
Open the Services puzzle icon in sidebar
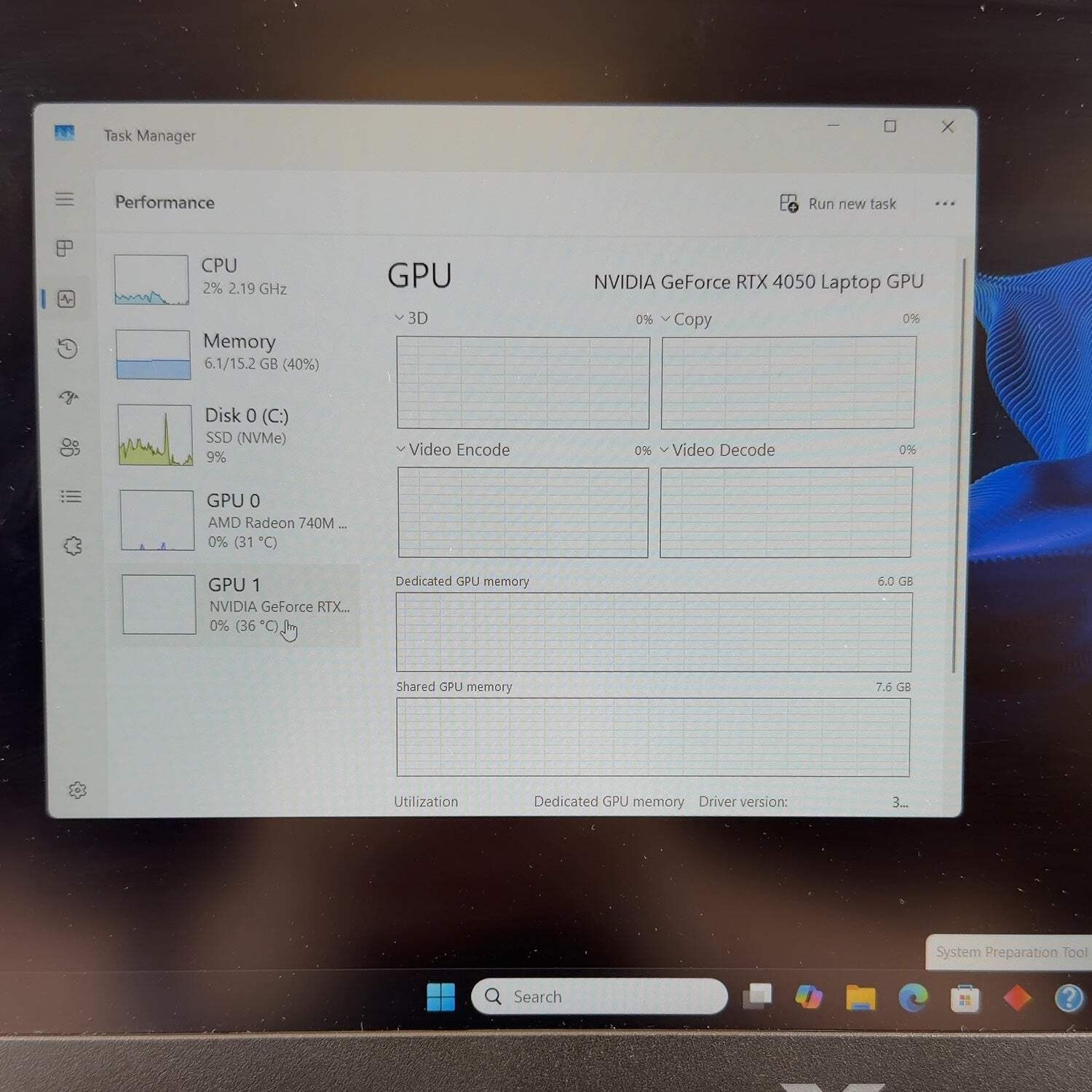click(x=72, y=546)
